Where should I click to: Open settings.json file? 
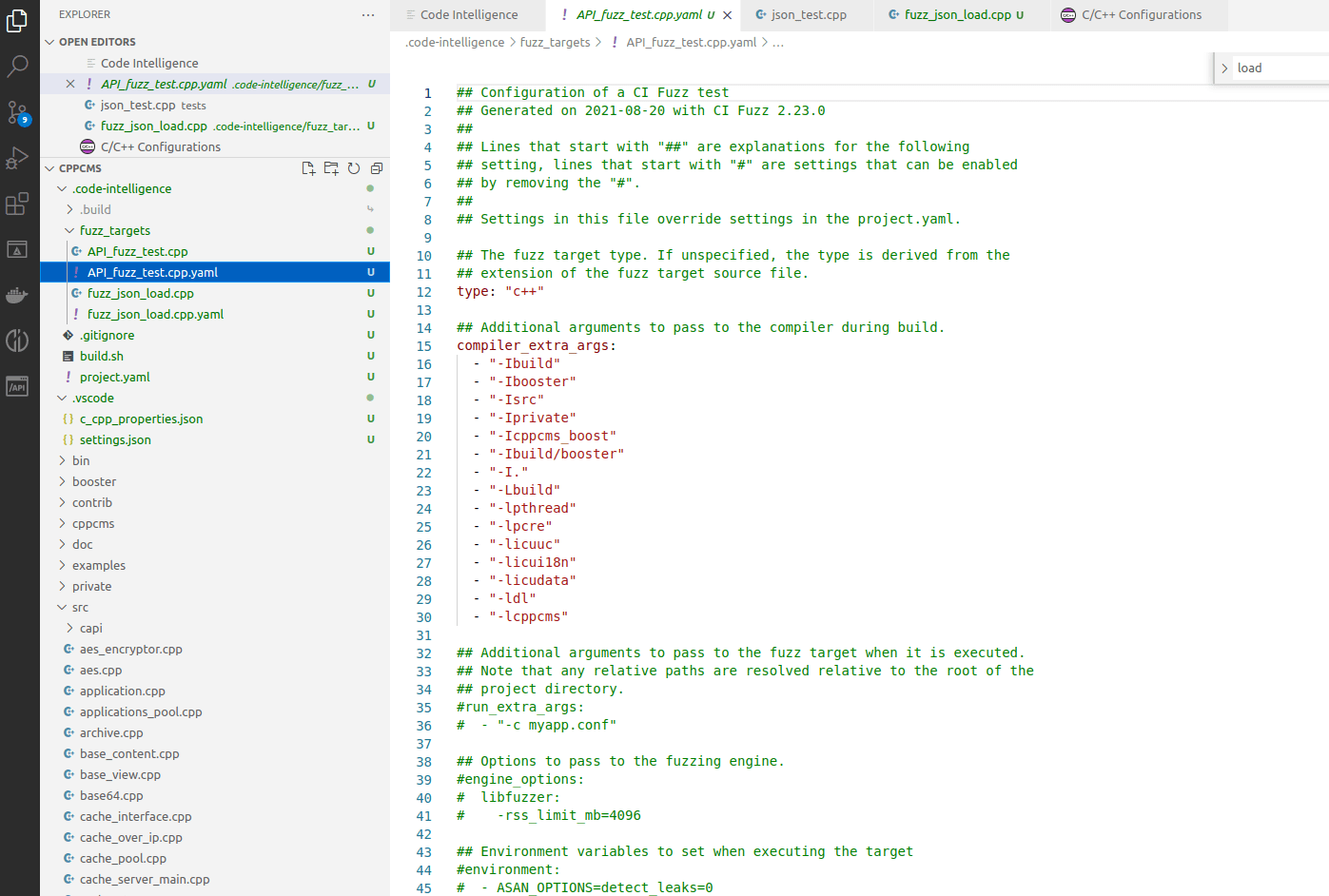coord(215,440)
